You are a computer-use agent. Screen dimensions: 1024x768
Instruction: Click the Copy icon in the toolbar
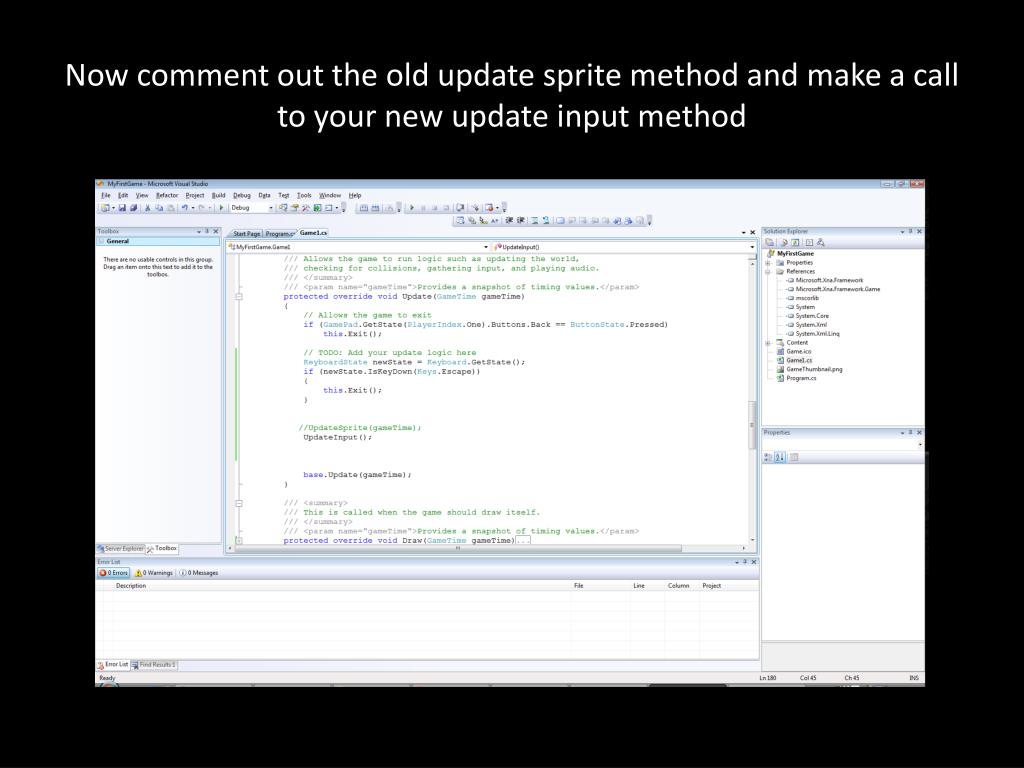pyautogui.click(x=159, y=208)
